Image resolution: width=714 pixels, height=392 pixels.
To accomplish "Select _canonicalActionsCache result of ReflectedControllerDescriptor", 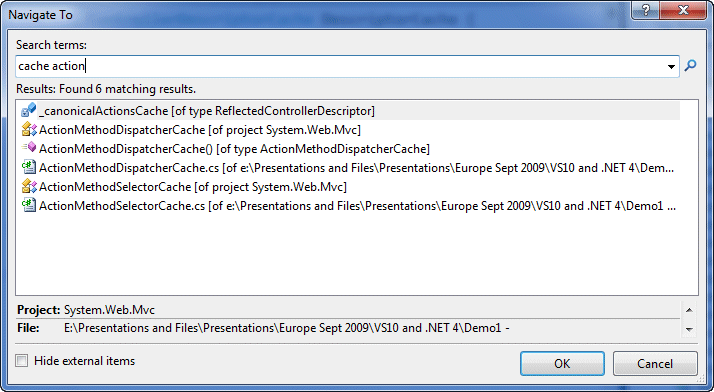I will coord(350,111).
